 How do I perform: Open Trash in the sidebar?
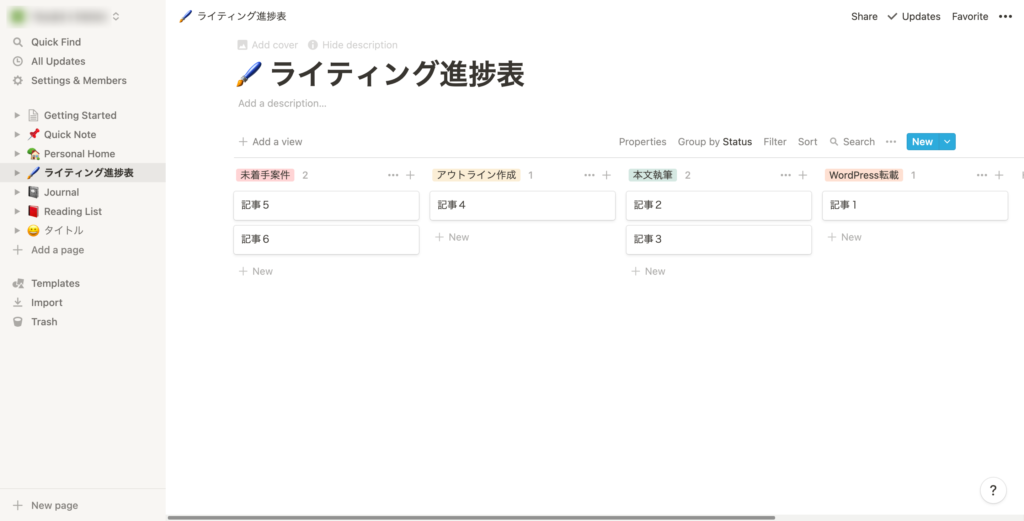click(x=82, y=322)
